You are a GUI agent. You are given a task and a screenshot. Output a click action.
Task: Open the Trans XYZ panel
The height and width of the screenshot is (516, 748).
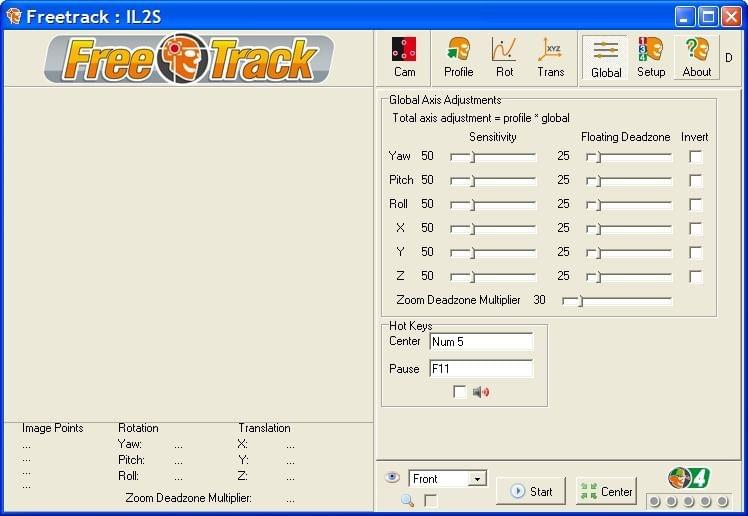point(550,57)
